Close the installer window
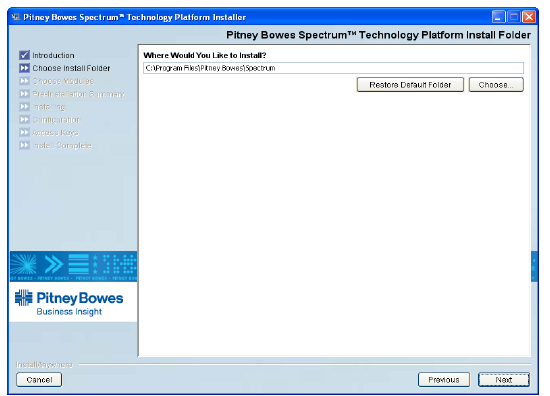550x396 pixels. tap(529, 17)
